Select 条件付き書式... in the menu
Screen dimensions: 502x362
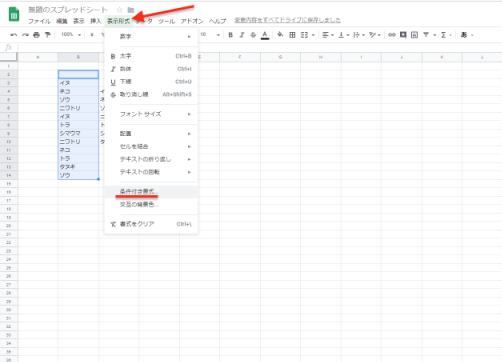(x=151, y=192)
